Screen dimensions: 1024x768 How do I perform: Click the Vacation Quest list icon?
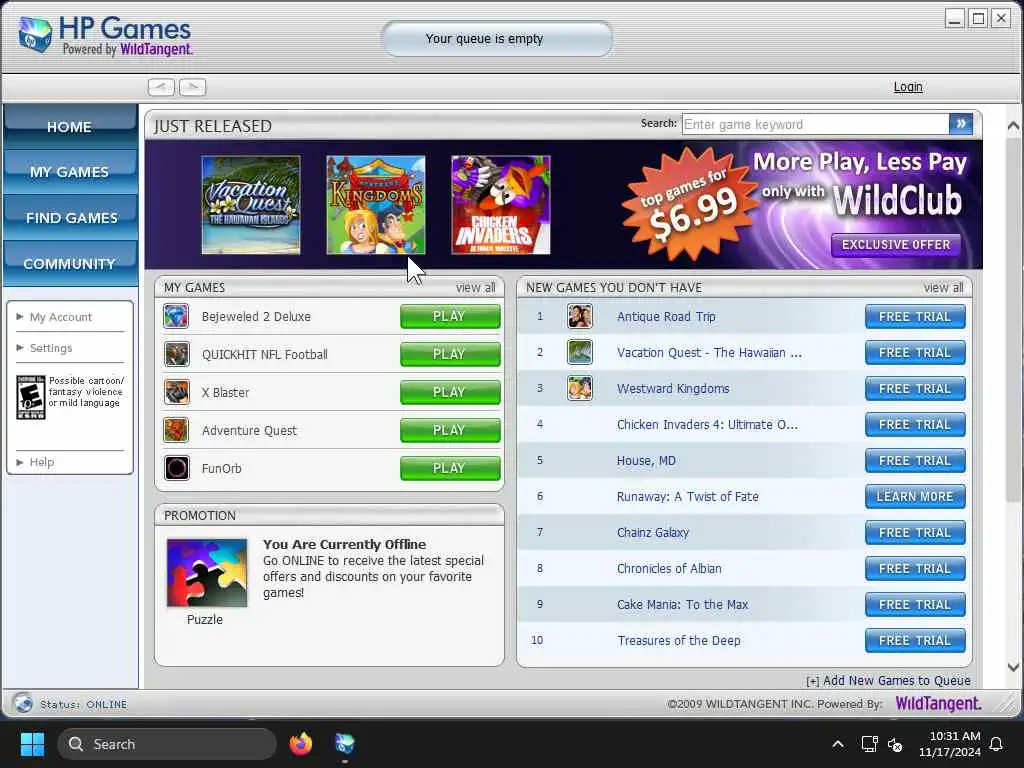point(579,353)
